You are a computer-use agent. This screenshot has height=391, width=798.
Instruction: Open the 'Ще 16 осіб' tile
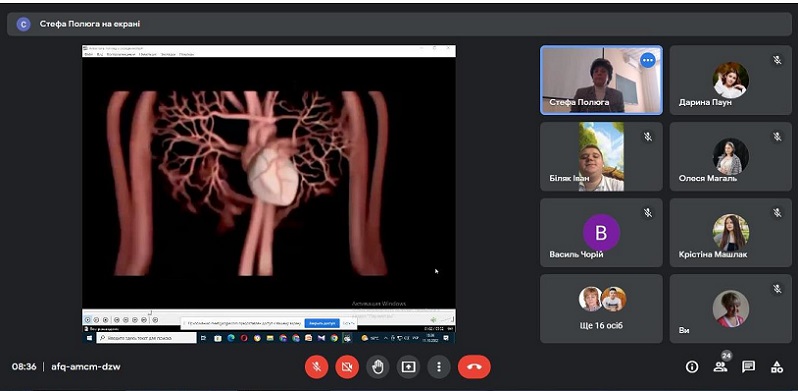(x=601, y=309)
